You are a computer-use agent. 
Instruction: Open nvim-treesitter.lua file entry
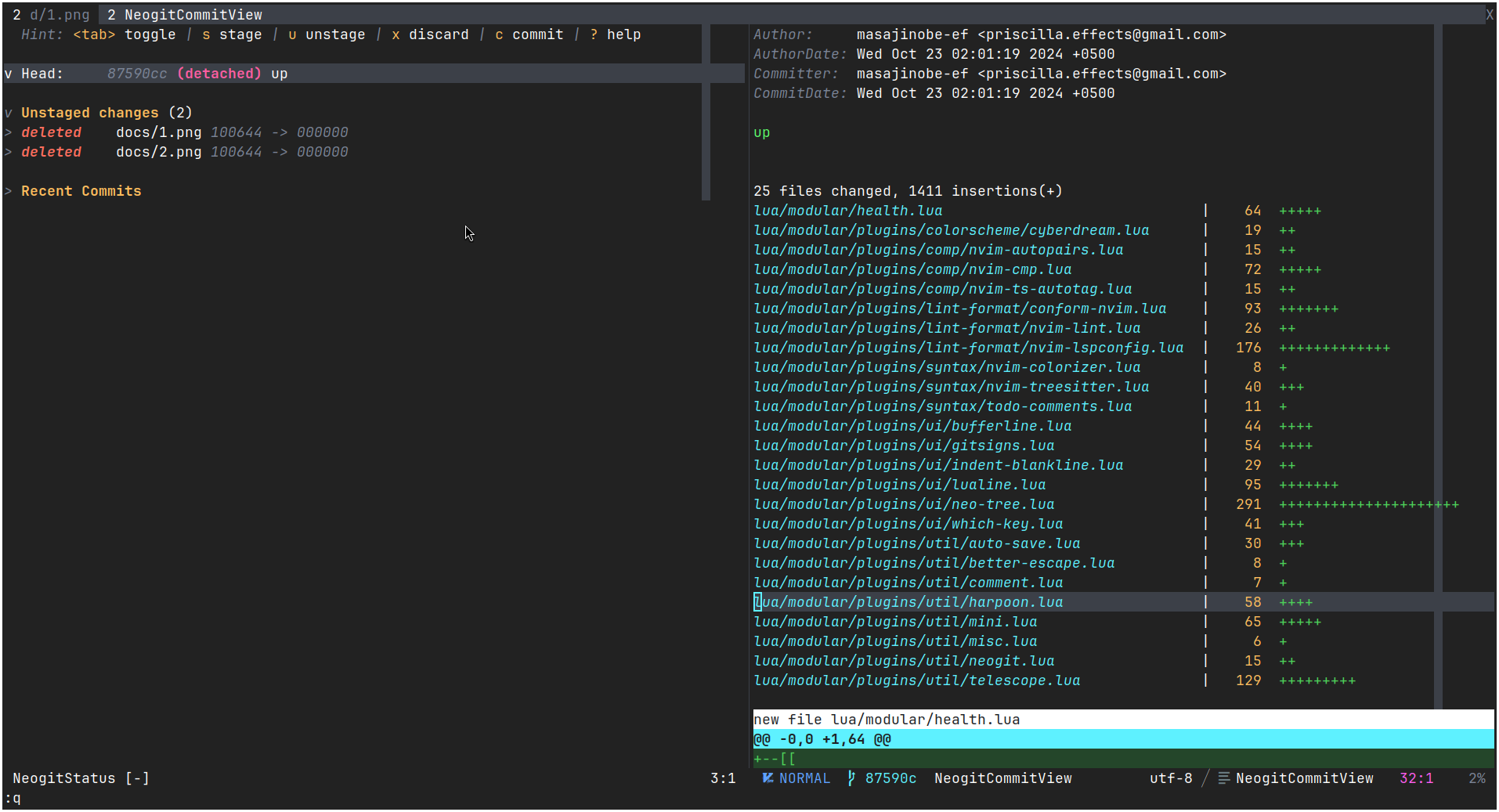pos(952,387)
